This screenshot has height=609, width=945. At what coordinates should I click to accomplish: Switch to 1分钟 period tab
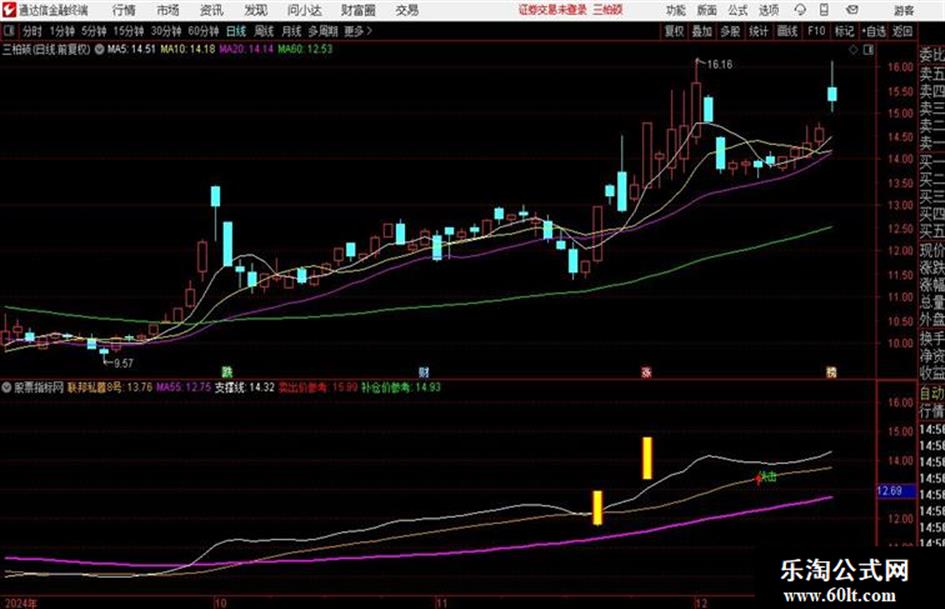62,31
